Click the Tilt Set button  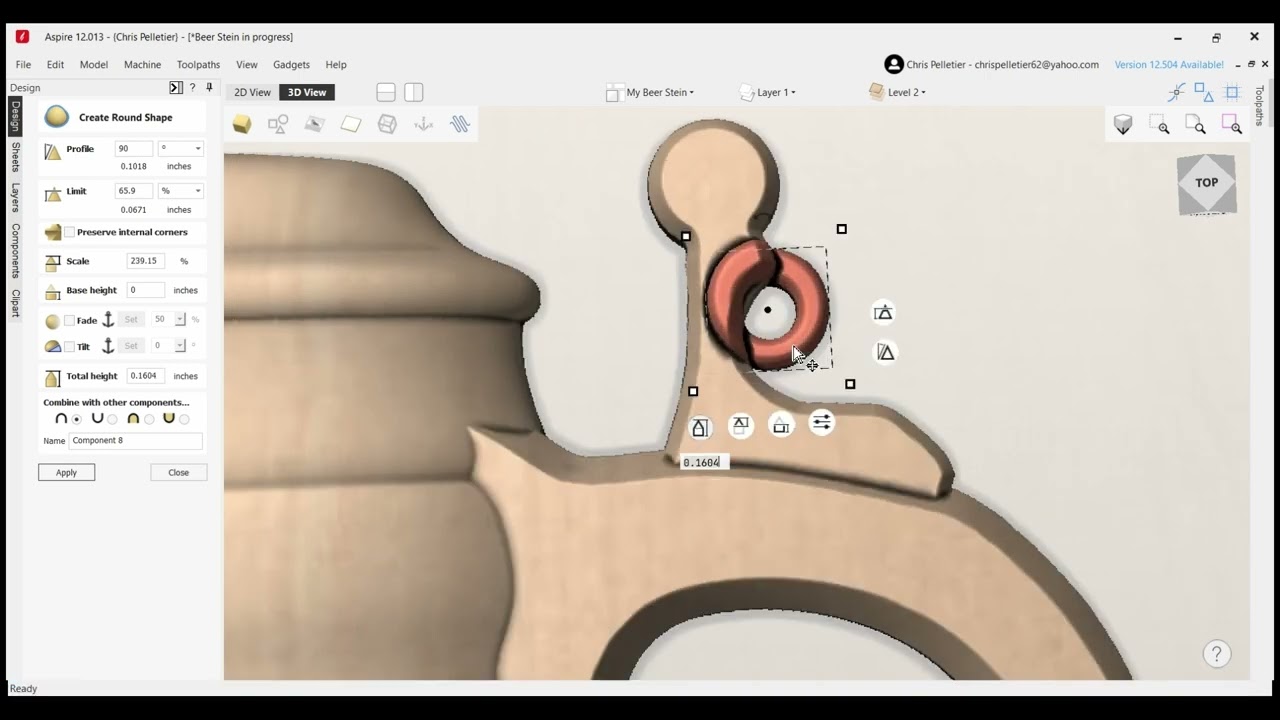click(x=131, y=346)
